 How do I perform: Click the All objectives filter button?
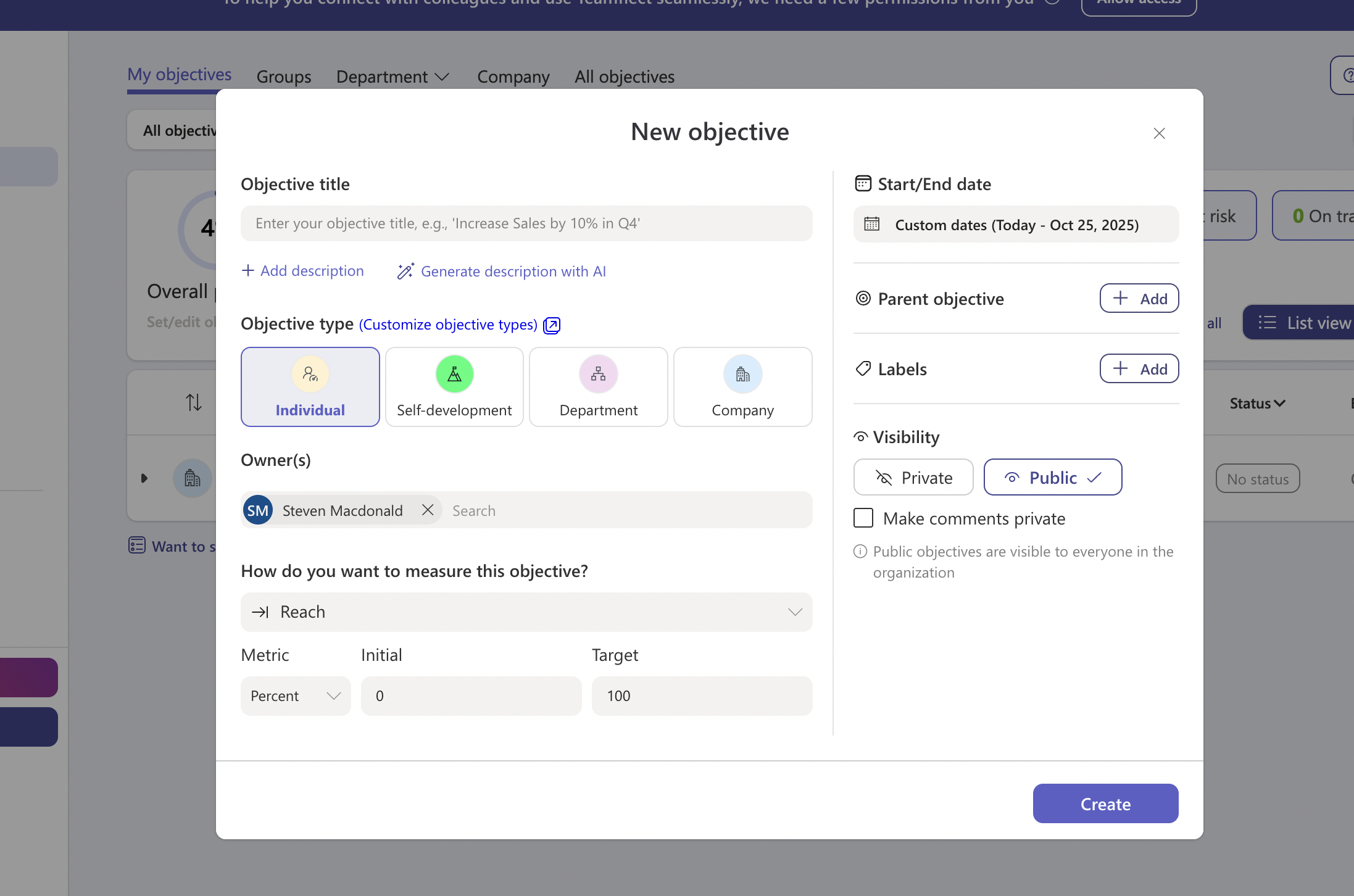point(172,130)
